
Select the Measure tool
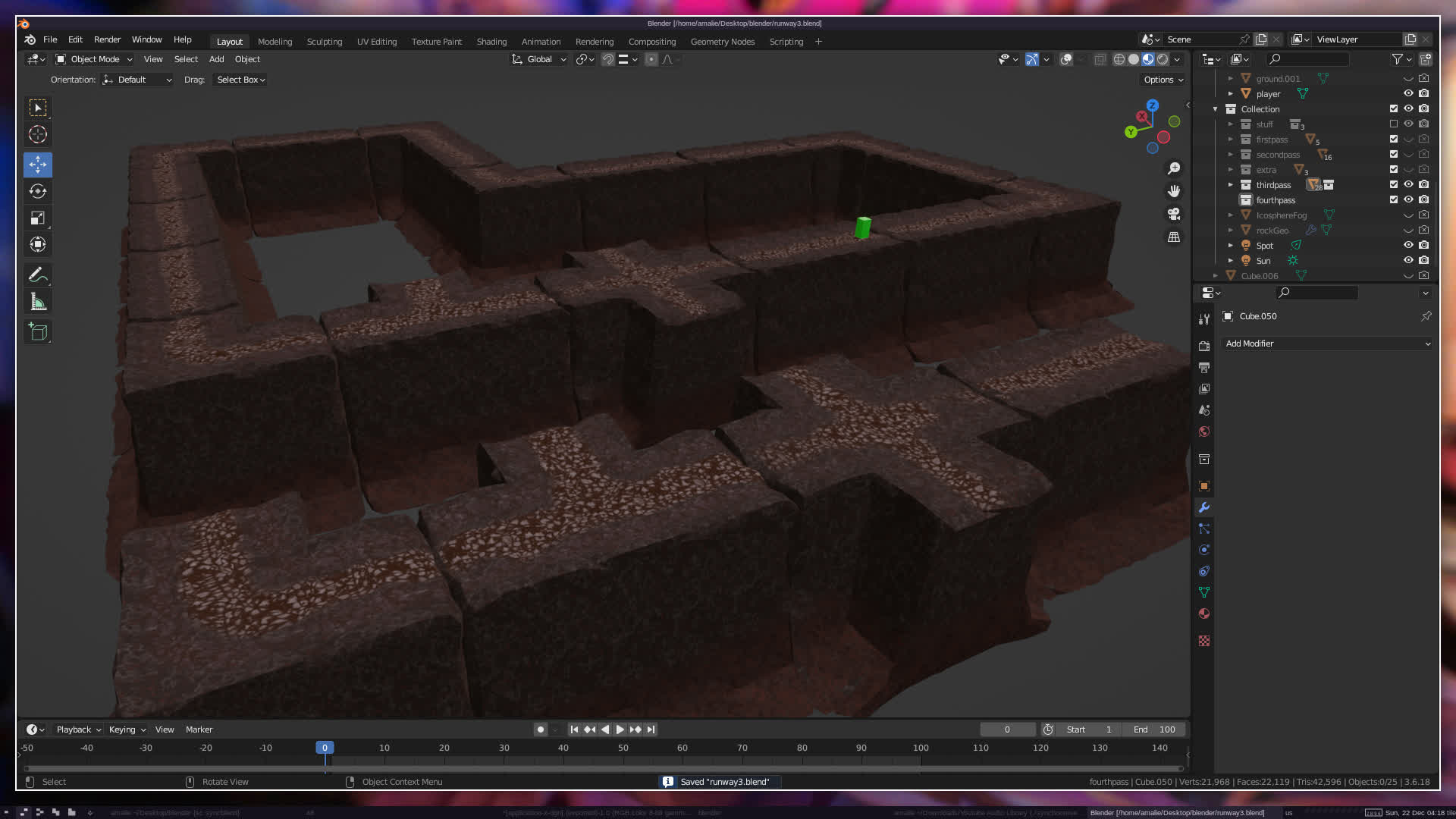pos(38,303)
